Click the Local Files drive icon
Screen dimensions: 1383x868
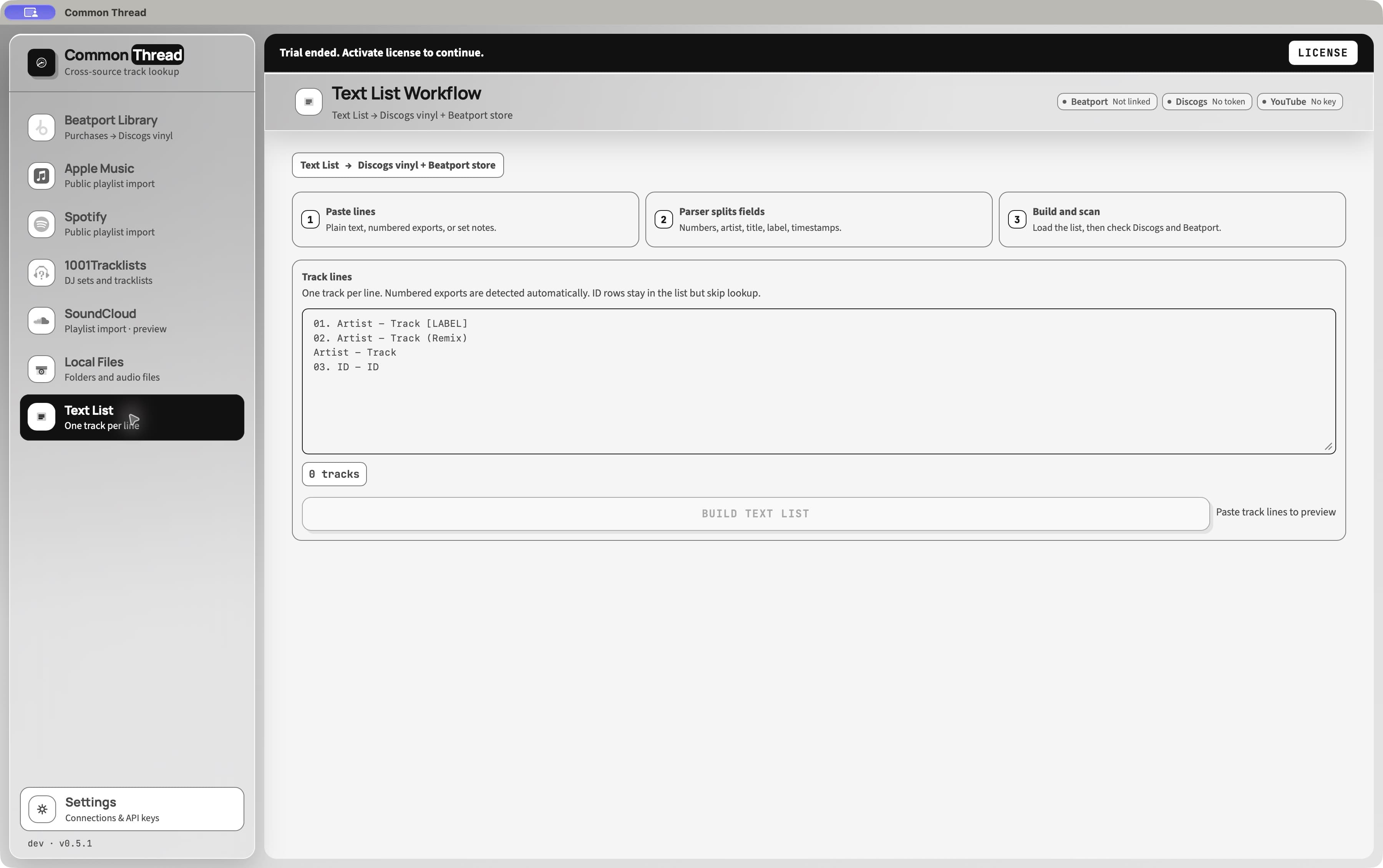pyautogui.click(x=41, y=369)
